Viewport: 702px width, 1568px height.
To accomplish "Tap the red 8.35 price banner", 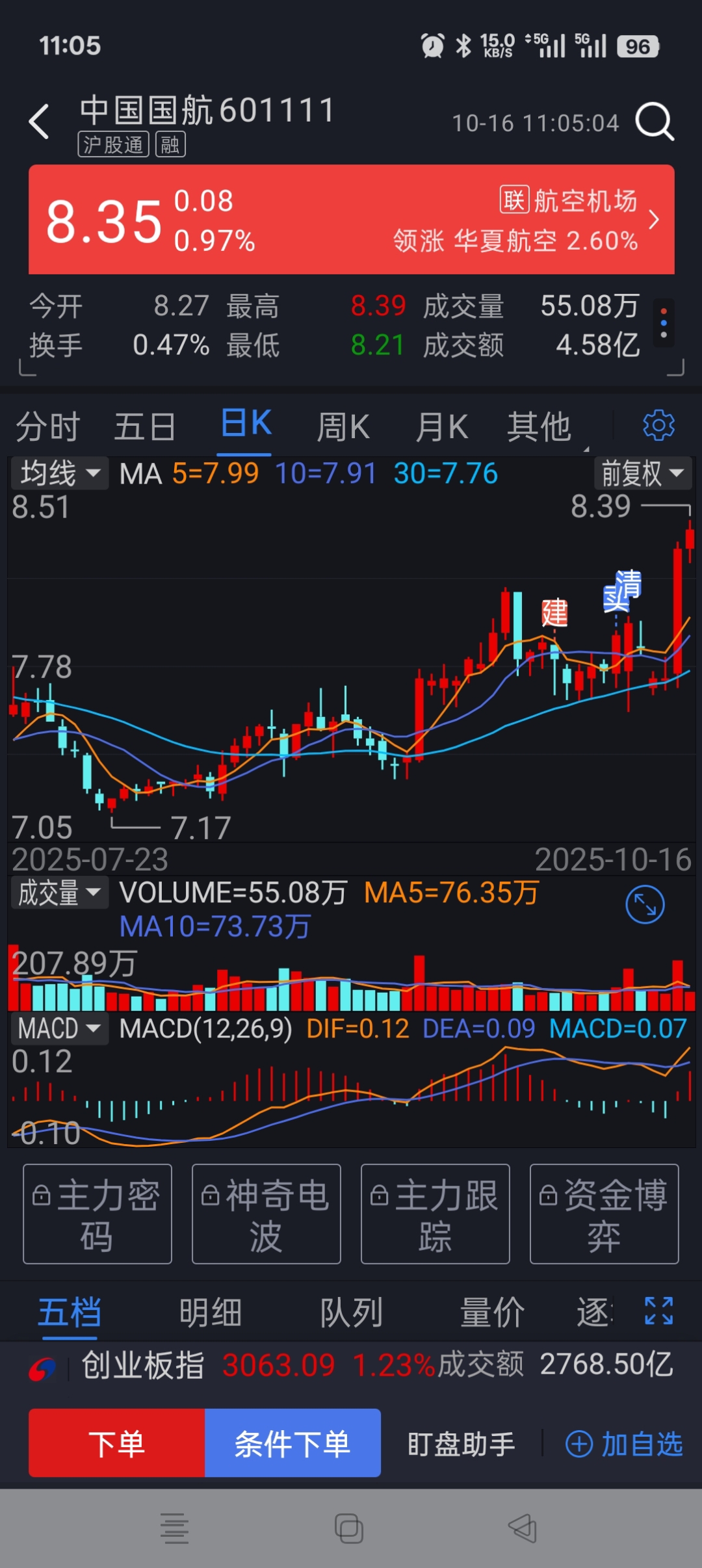I will [352, 220].
